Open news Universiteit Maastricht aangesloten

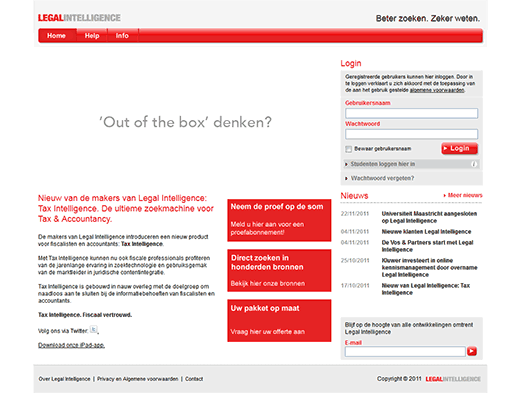pos(429,217)
